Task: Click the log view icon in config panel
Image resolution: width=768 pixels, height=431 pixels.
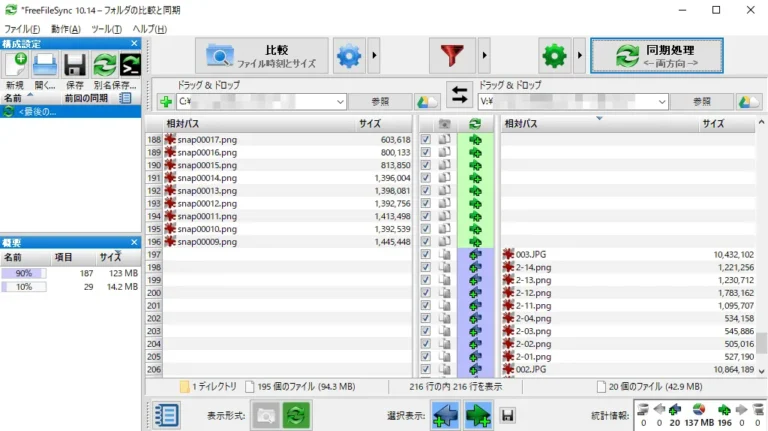Action: (x=125, y=98)
